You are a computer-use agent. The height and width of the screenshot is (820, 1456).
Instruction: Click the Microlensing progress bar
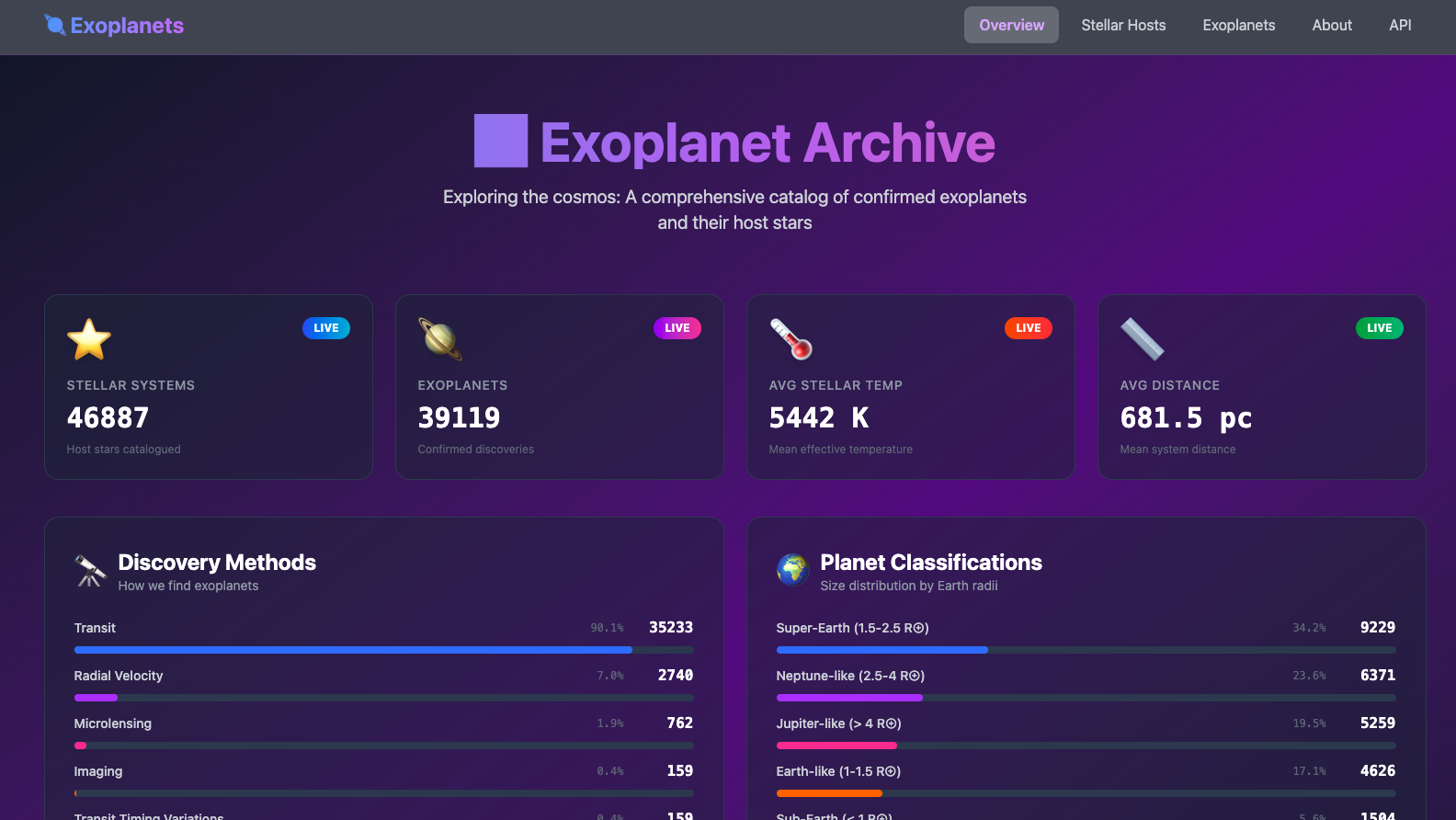pyautogui.click(x=384, y=746)
